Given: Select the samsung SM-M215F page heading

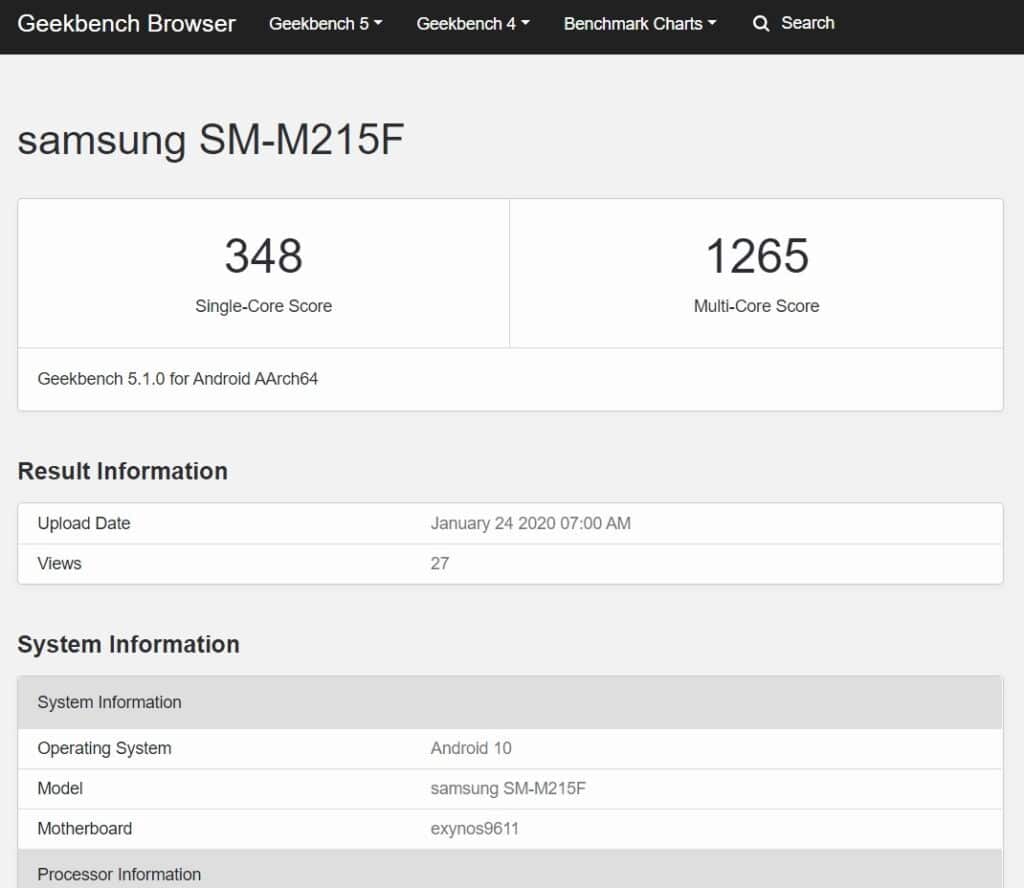Looking at the screenshot, I should [x=210, y=139].
